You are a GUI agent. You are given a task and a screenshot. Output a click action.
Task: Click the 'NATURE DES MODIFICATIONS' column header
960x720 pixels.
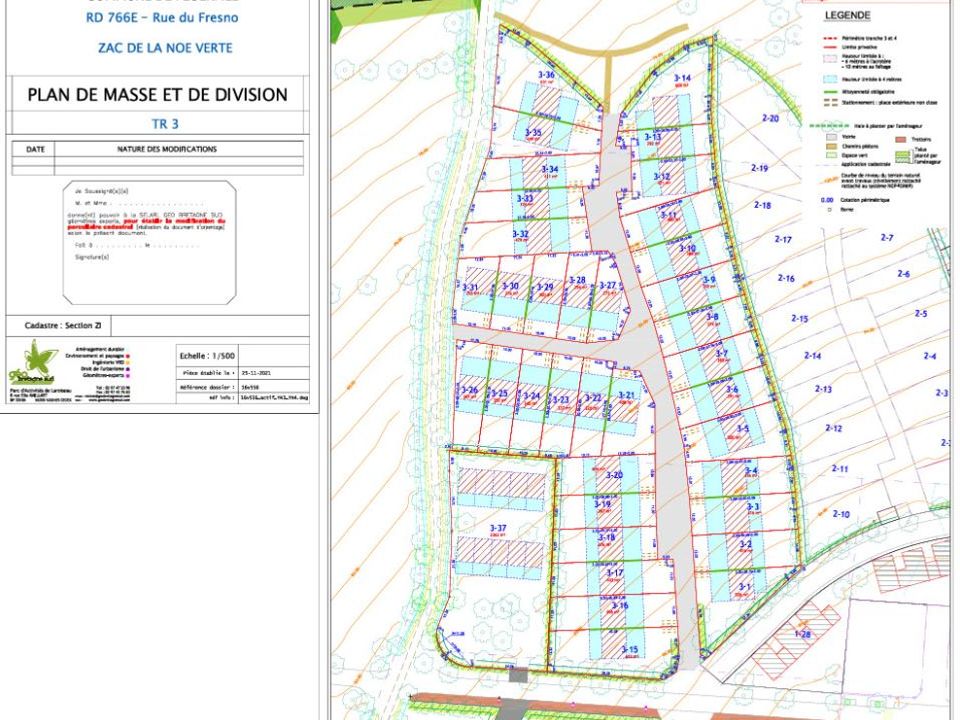[167, 149]
